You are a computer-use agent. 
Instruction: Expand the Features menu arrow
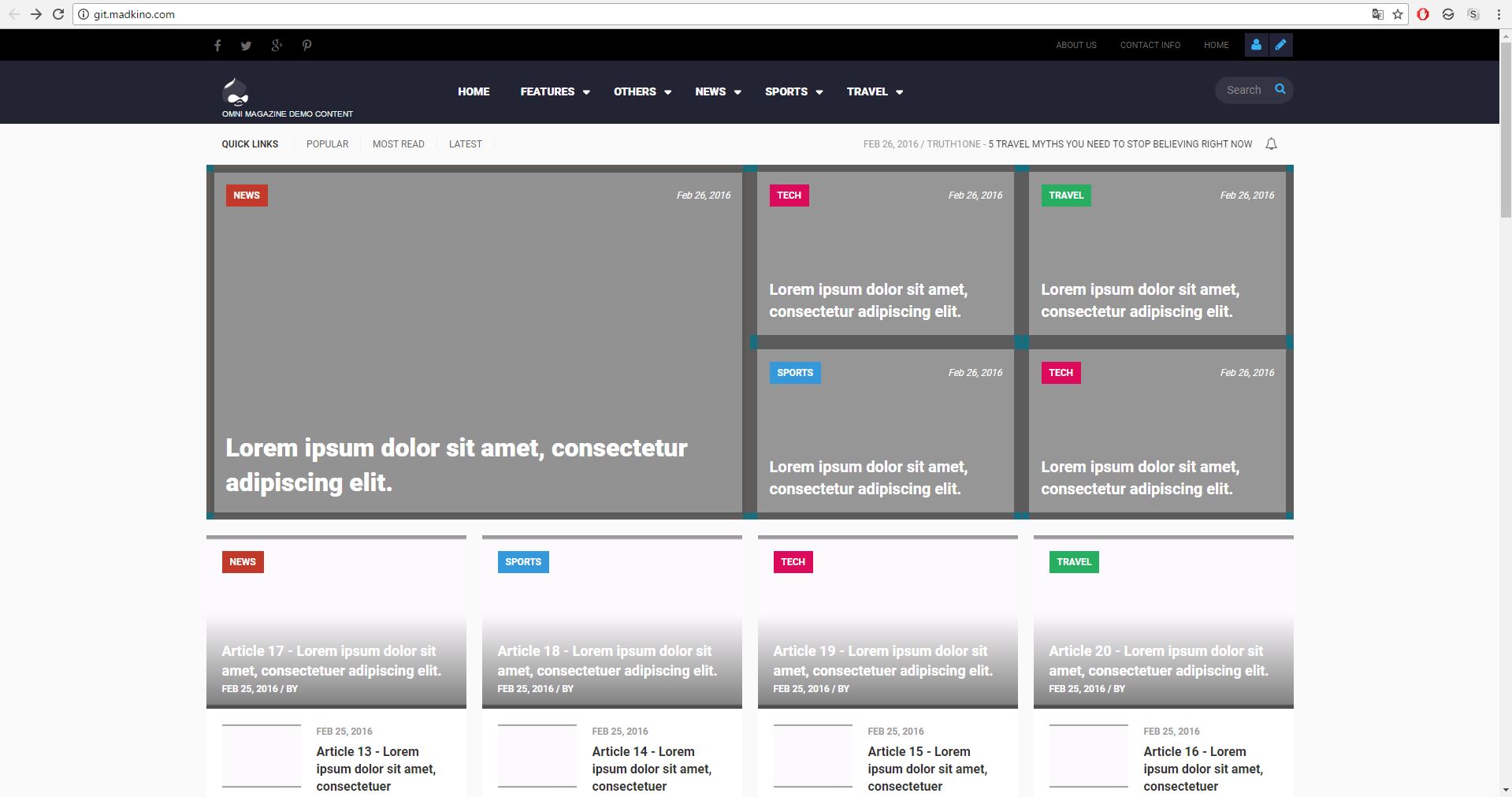pos(586,92)
